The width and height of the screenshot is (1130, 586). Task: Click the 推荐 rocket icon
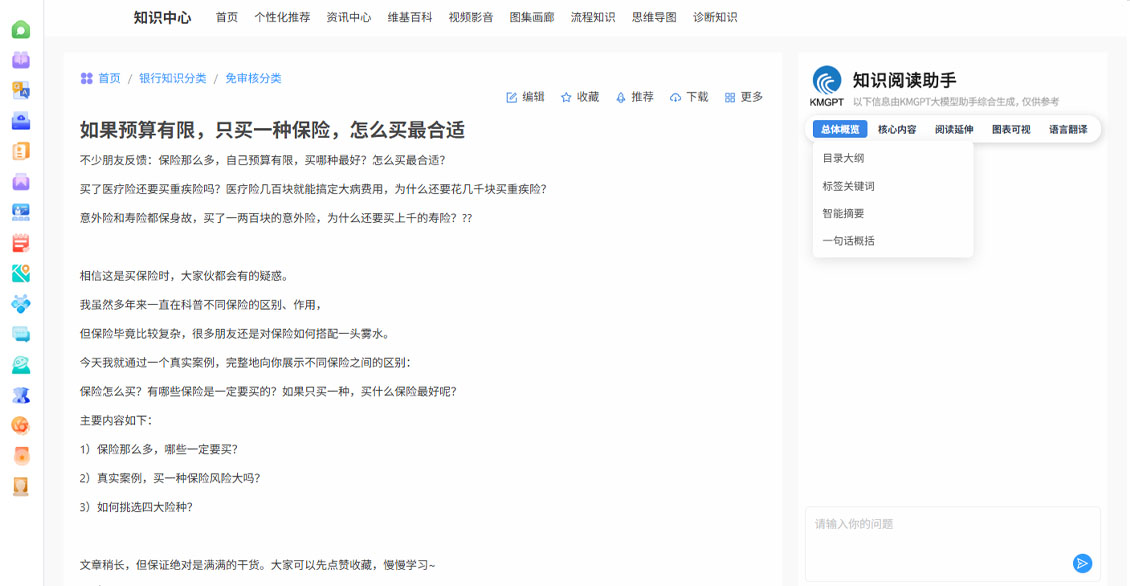(x=620, y=97)
